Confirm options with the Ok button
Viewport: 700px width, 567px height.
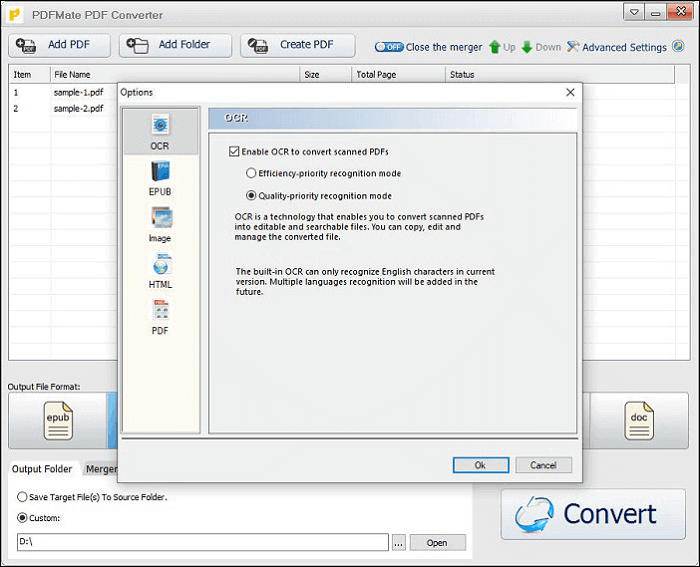point(481,465)
